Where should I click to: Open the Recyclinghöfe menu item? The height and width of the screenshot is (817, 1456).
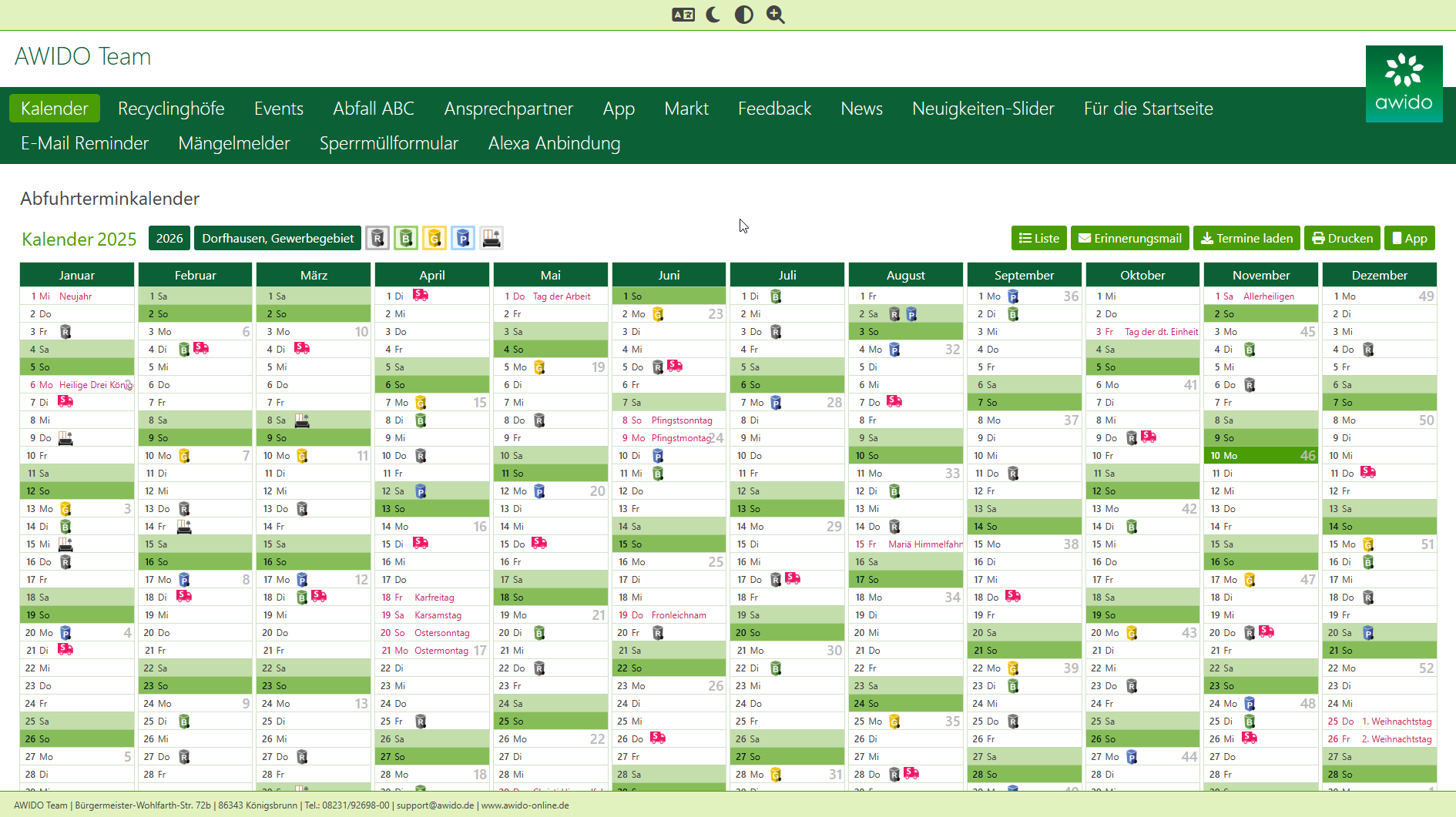[x=171, y=109]
